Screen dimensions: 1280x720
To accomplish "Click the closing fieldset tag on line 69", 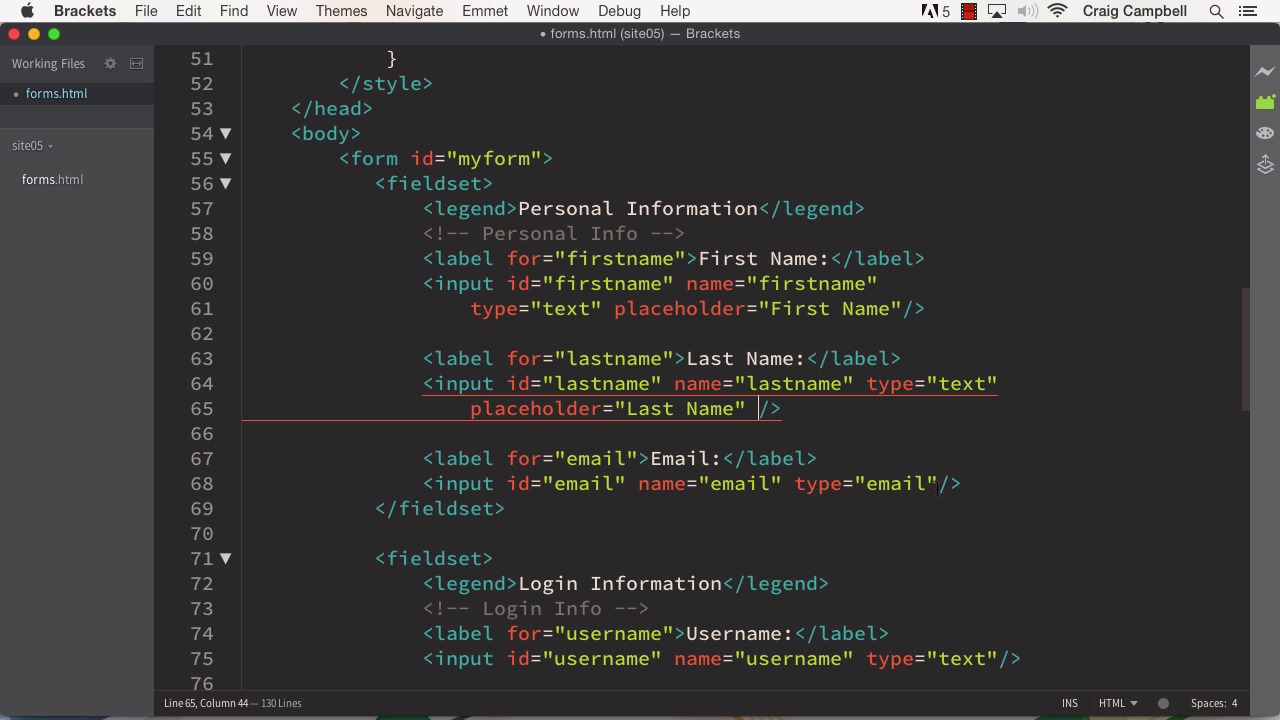I will click(x=440, y=509).
